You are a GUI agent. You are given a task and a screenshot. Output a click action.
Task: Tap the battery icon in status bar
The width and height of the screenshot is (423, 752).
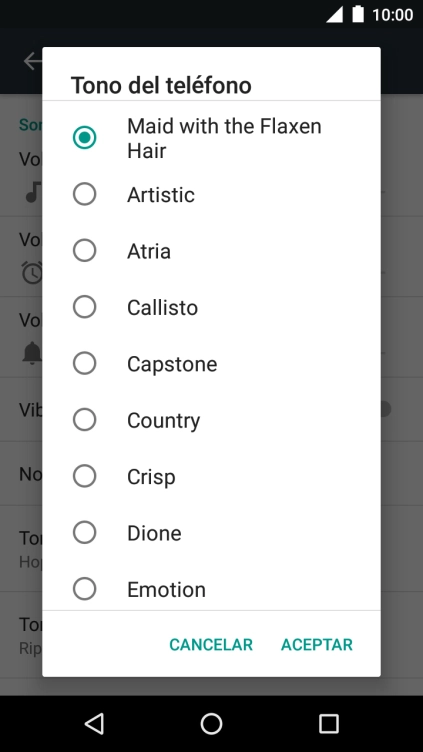point(358,14)
